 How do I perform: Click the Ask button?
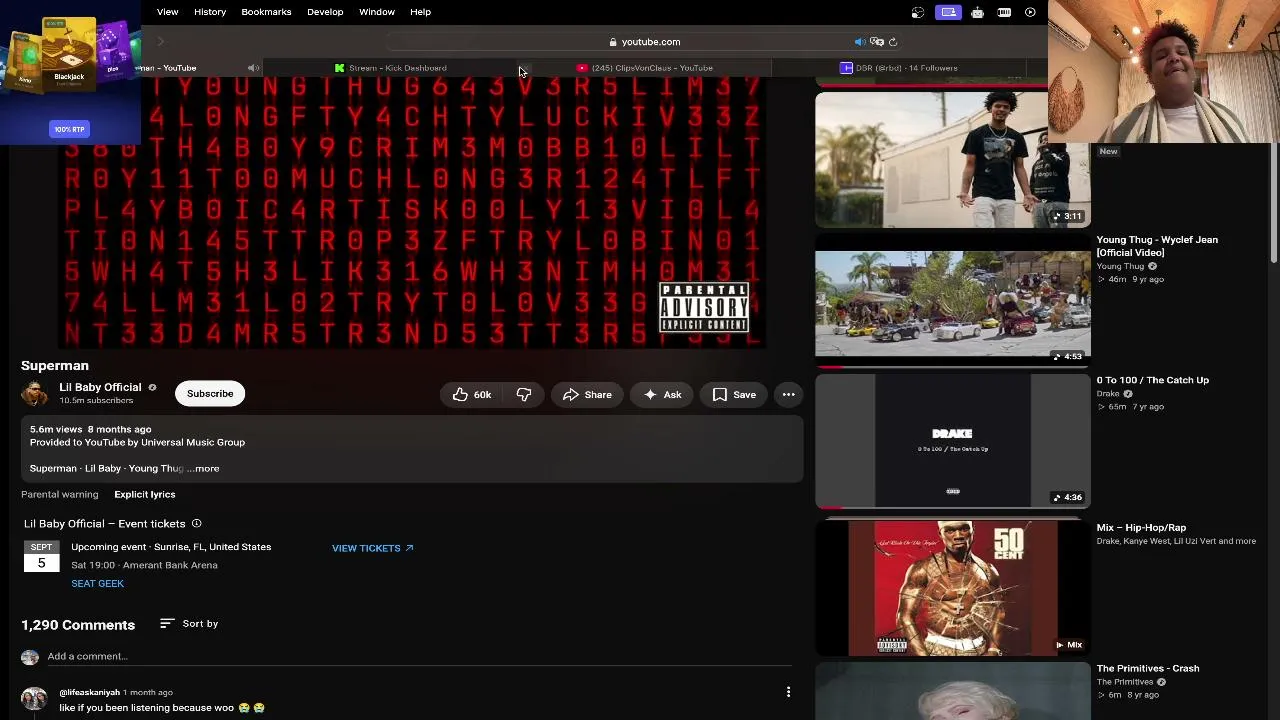(662, 395)
